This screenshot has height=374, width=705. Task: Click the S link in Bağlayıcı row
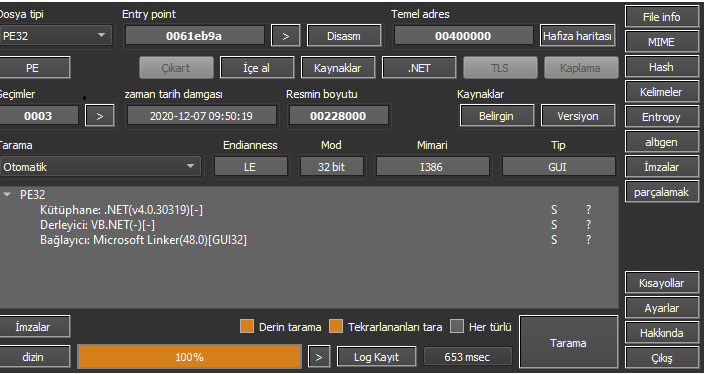554,240
